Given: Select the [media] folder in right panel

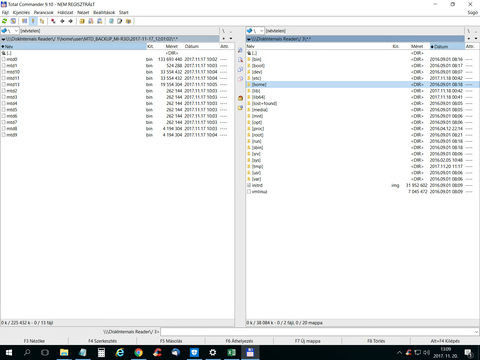Looking at the screenshot, I should coord(363,110).
